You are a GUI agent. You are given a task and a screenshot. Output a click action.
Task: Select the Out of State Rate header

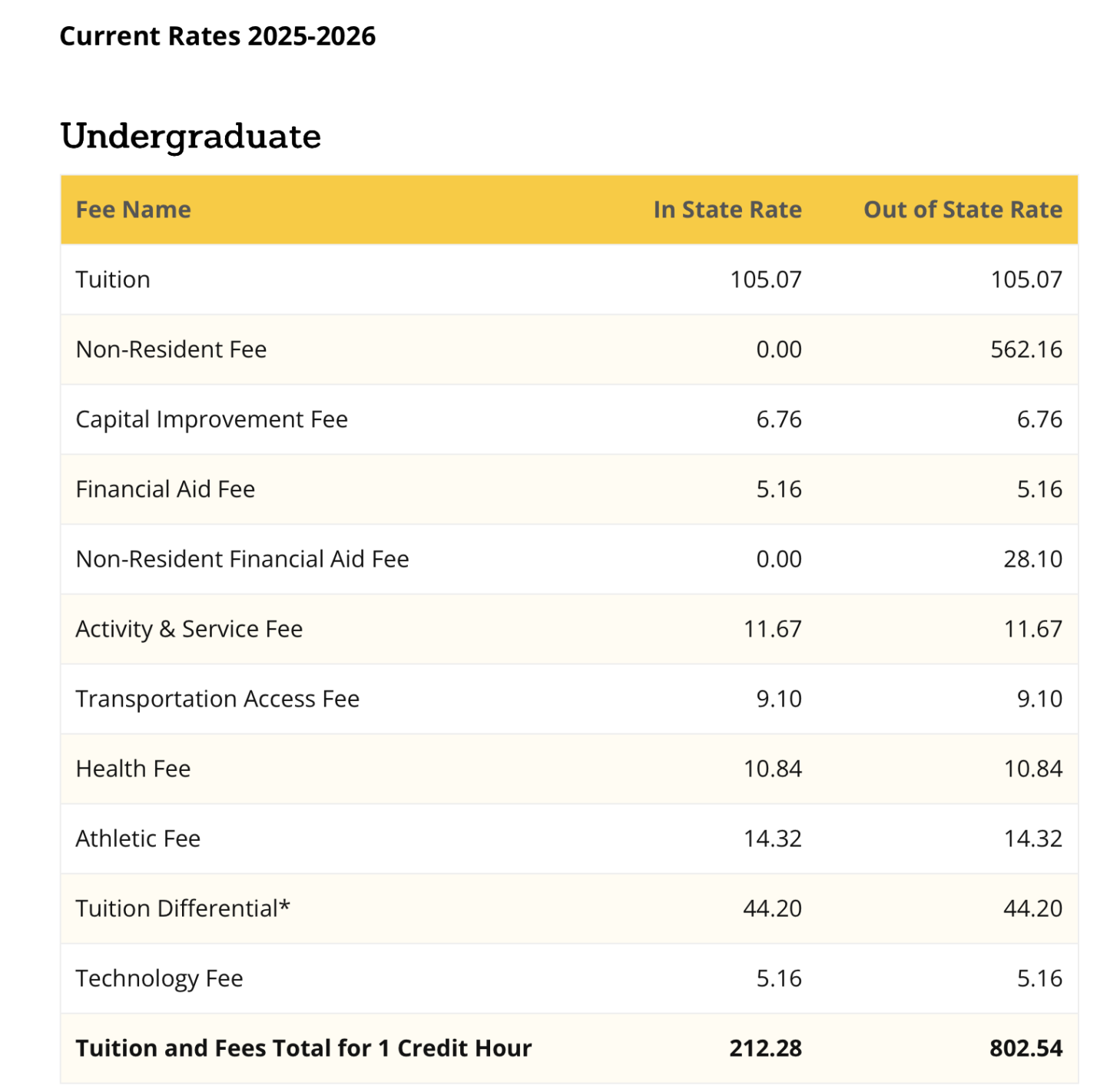(x=963, y=210)
